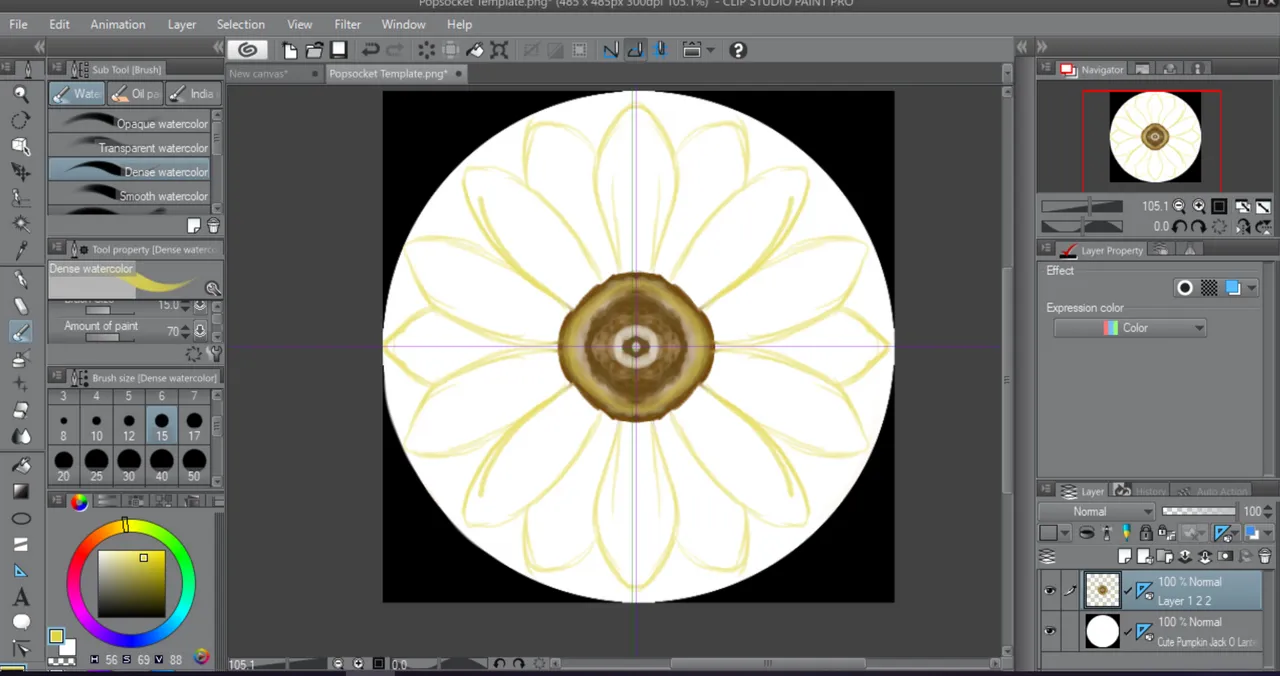Screen dimensions: 1280x676
Task: Select the Zoom magnifier tool
Action: point(21,94)
